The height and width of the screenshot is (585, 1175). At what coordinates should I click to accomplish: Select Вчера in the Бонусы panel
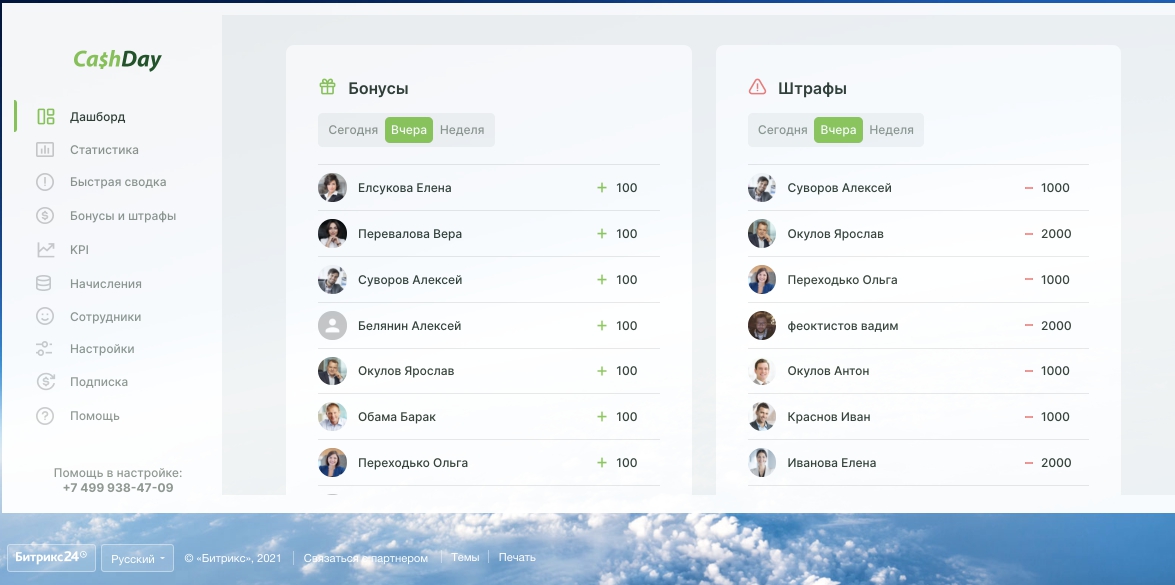(409, 130)
